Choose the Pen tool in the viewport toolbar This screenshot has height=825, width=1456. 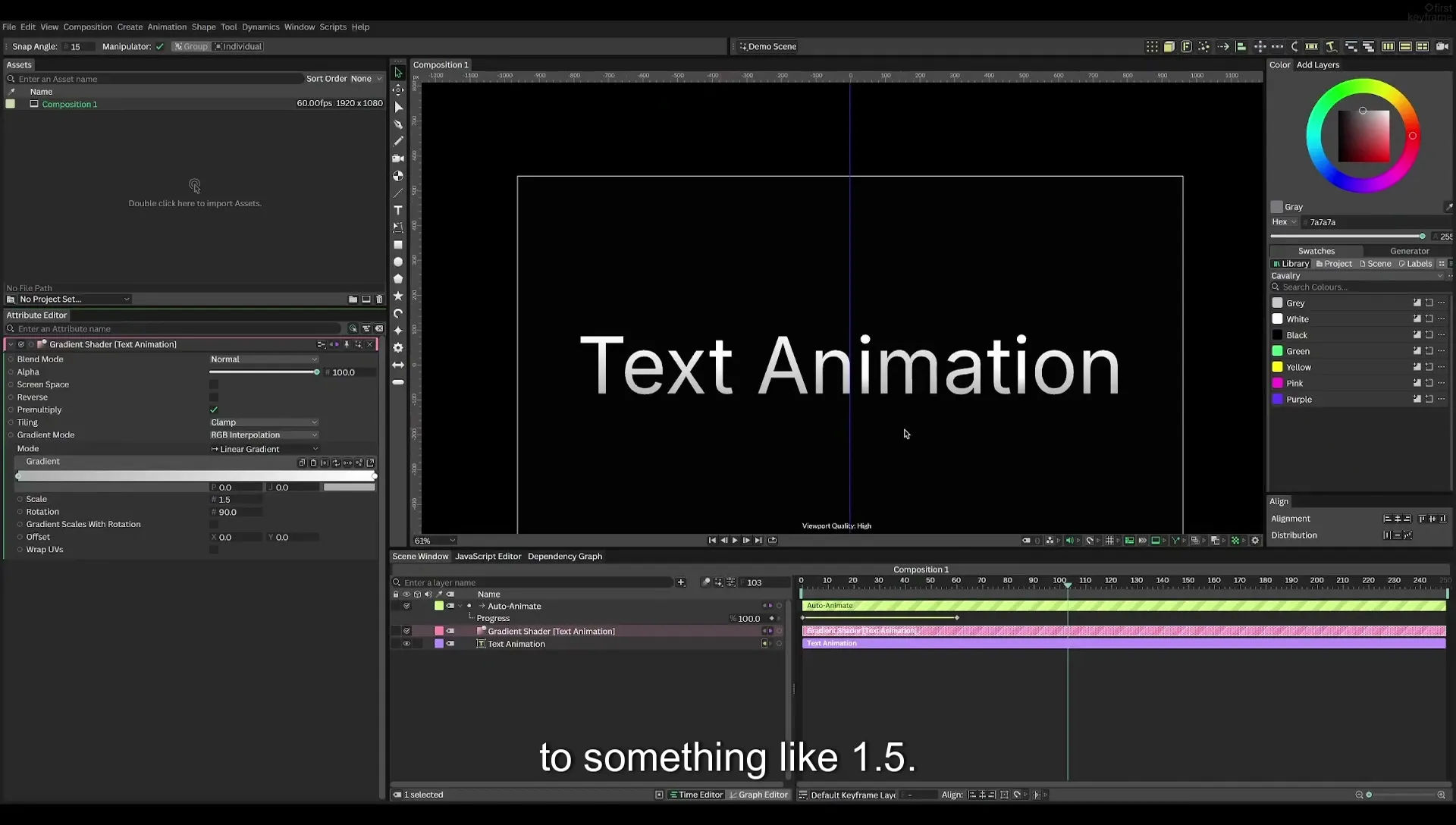point(398,124)
